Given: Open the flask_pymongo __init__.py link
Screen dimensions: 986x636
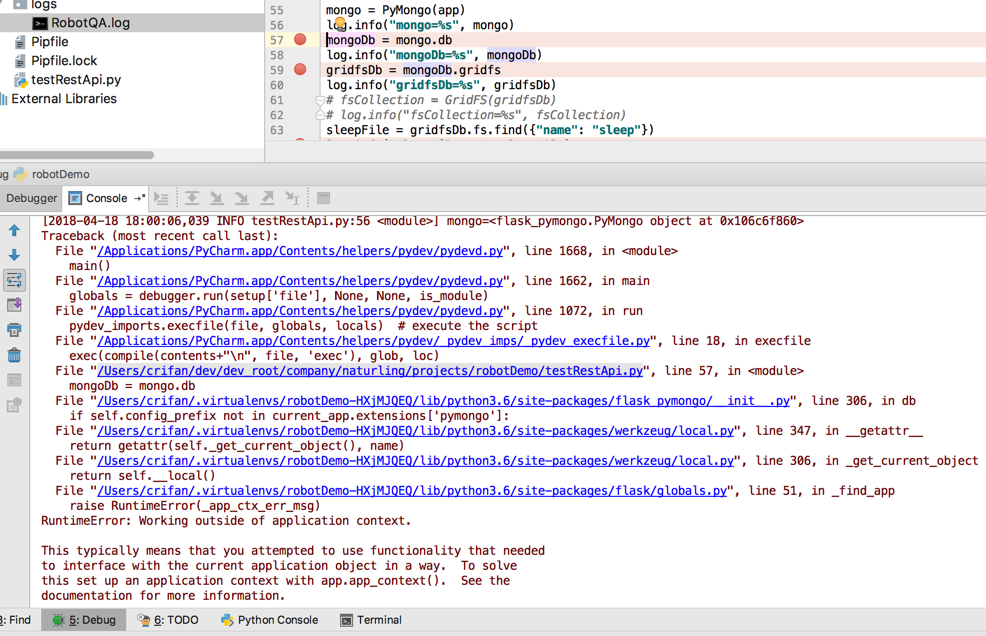Looking at the screenshot, I should pos(443,401).
